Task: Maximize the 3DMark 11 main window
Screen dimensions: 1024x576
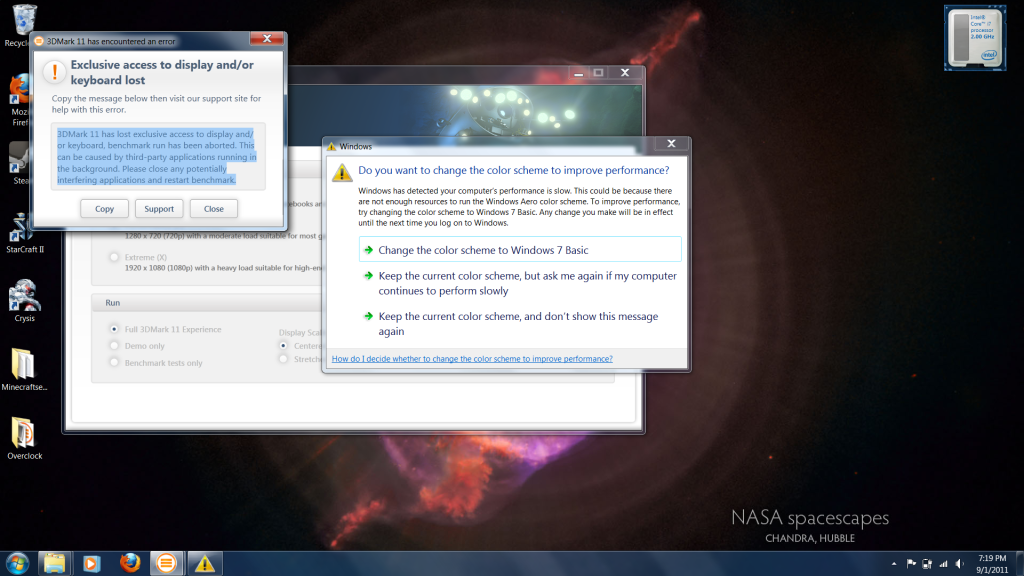Action: pos(598,73)
